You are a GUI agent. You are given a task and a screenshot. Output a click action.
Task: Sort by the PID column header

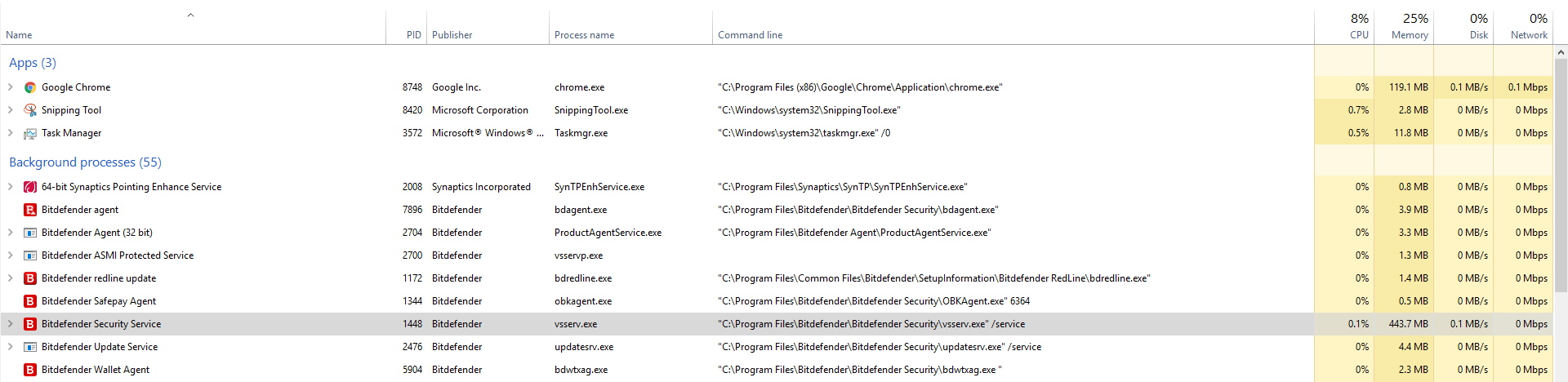pyautogui.click(x=406, y=27)
